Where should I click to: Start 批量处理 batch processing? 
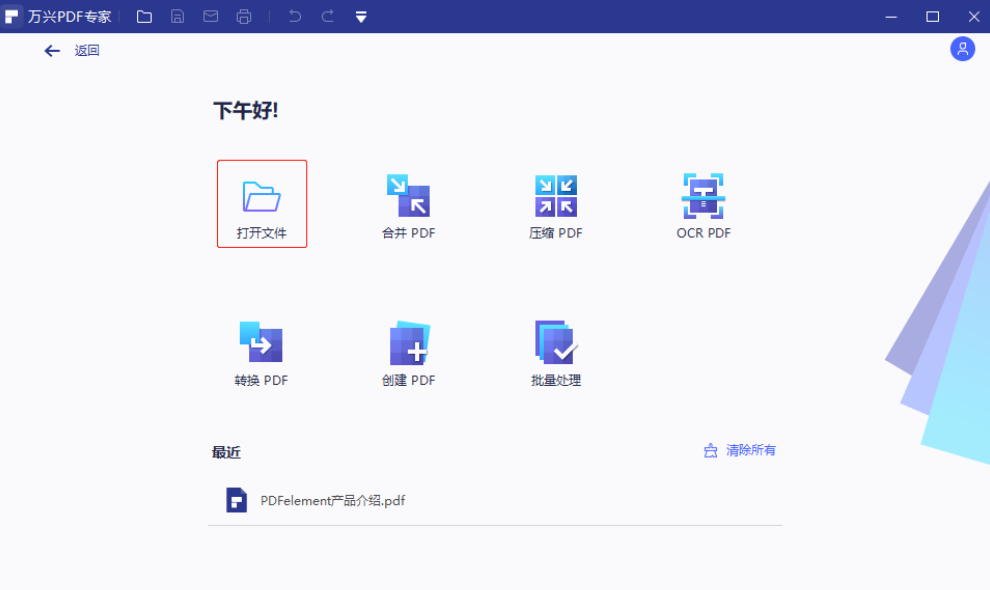[x=555, y=350]
